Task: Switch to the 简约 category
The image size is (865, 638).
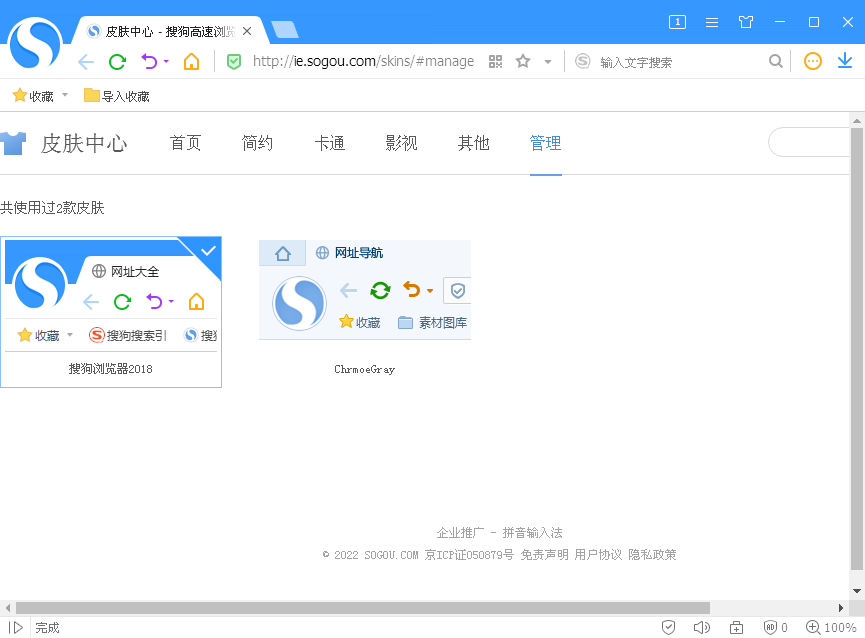Action: click(257, 143)
